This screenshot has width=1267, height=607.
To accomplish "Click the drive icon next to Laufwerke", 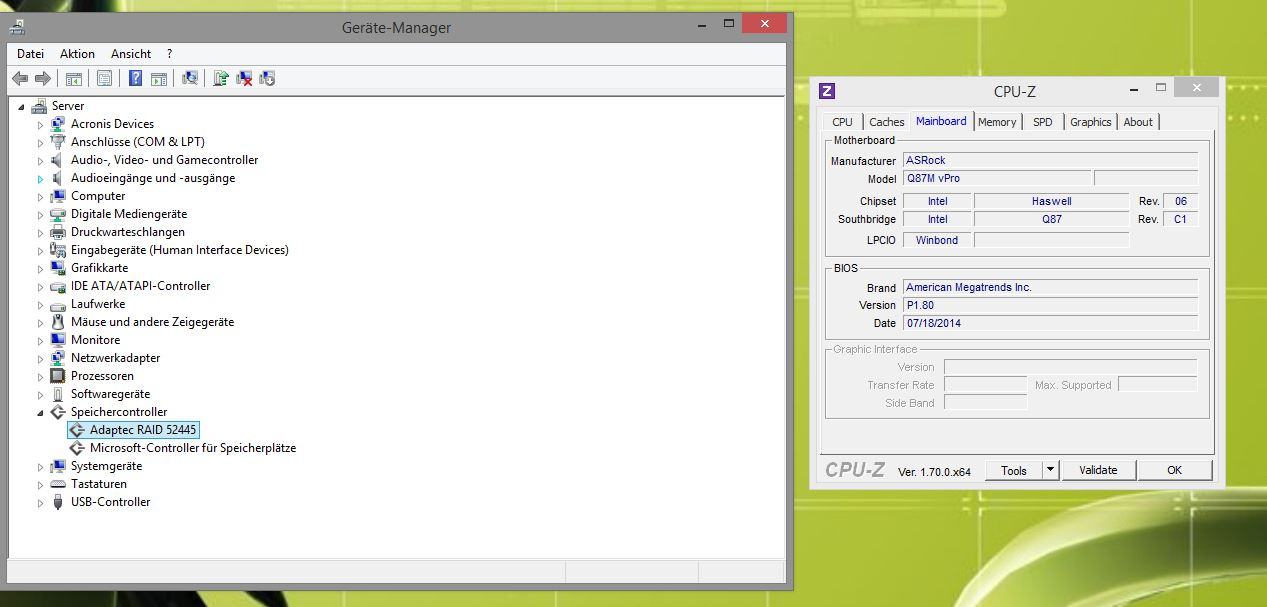I will tap(58, 304).
